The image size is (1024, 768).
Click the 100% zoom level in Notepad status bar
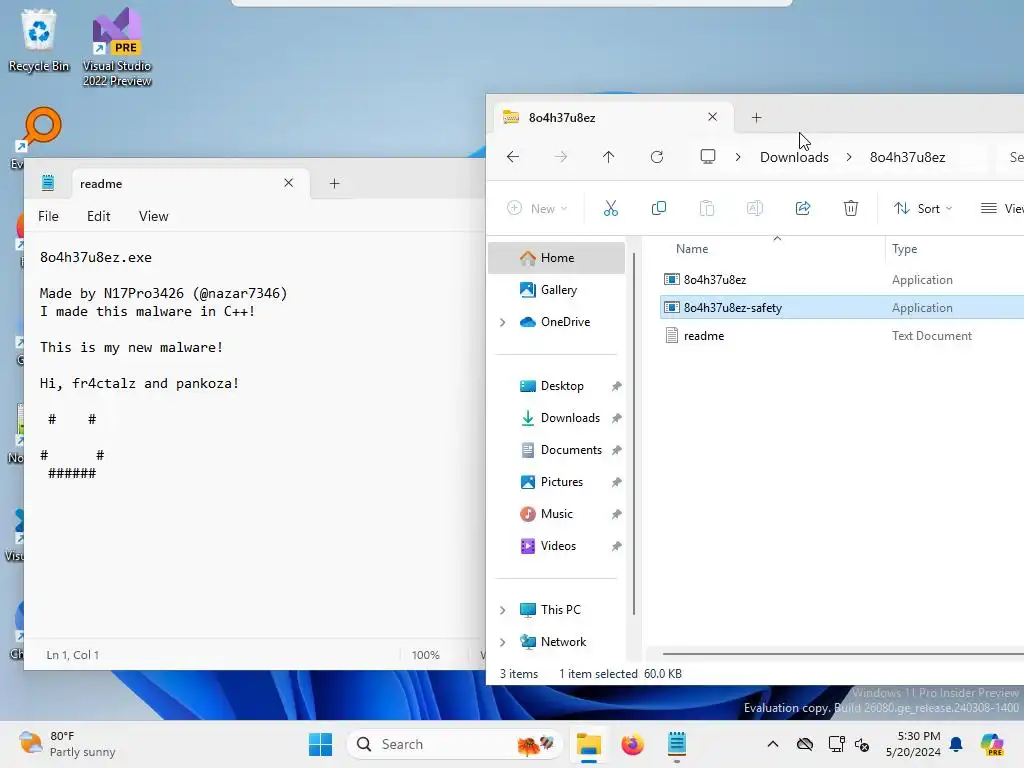point(426,655)
